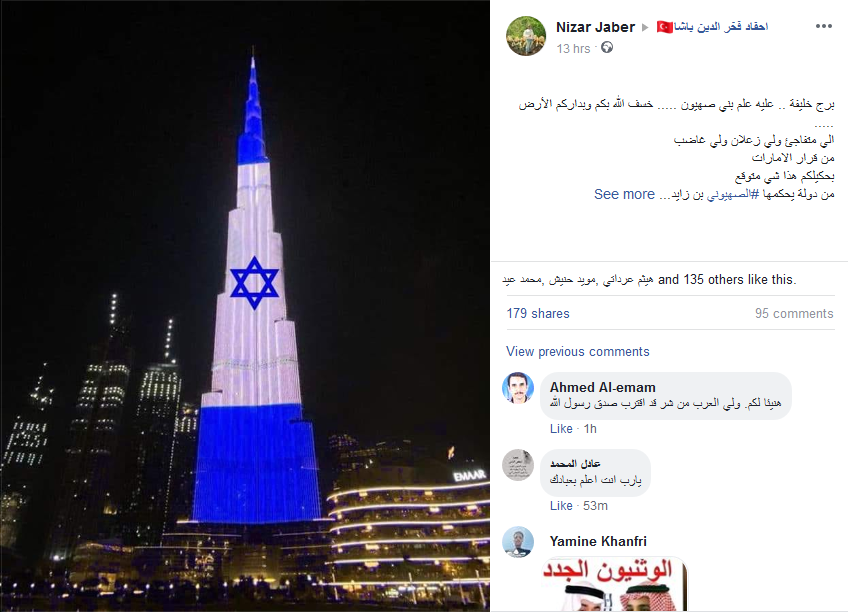Like the comment posted 53m ago
Image resolution: width=848 pixels, height=612 pixels.
(x=561, y=505)
